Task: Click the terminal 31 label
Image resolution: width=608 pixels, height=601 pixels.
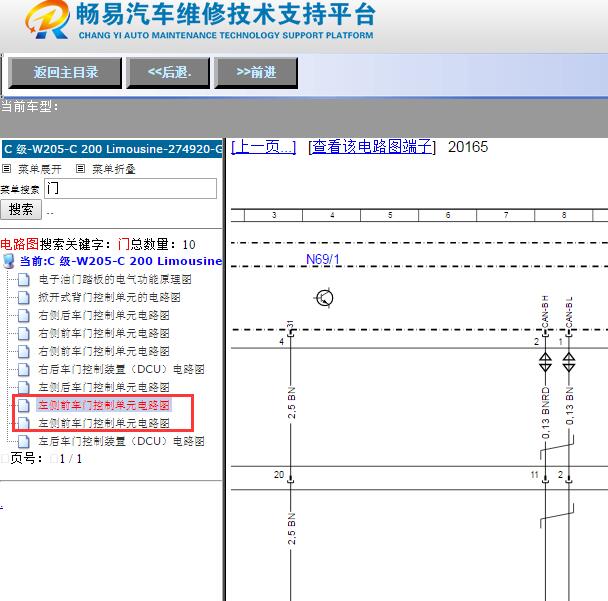Action: coord(290,325)
